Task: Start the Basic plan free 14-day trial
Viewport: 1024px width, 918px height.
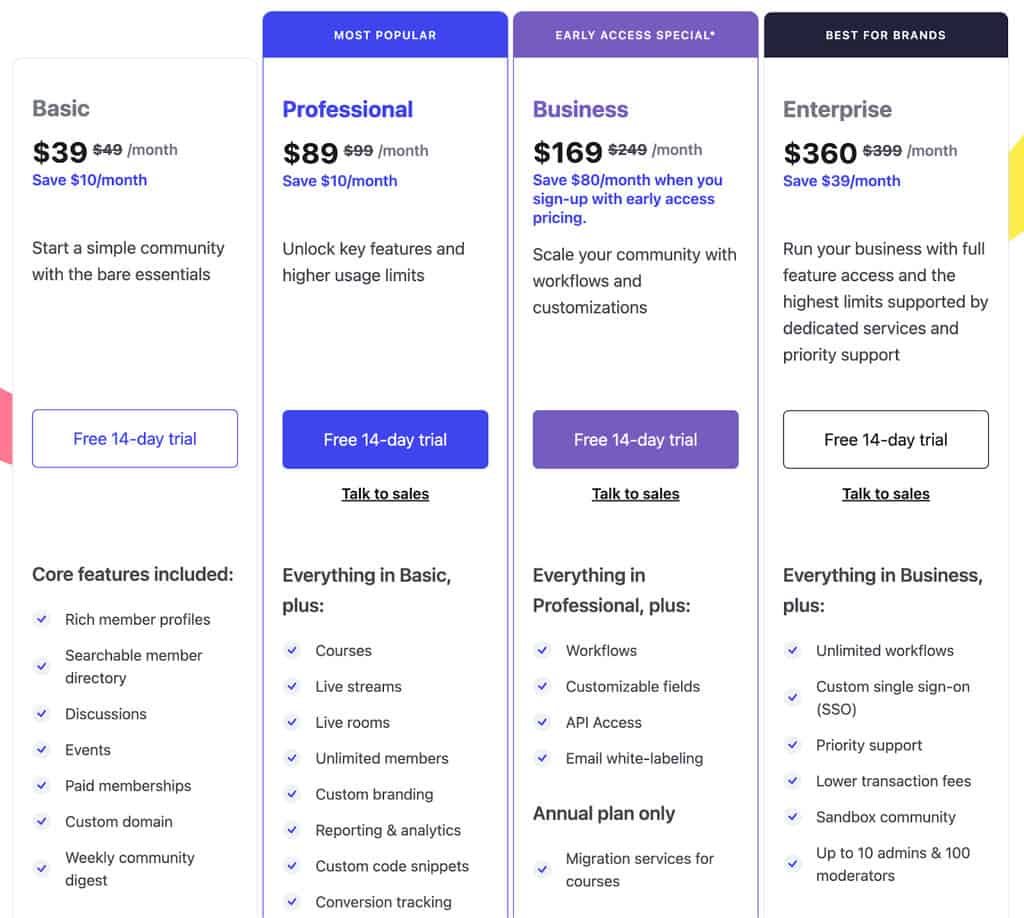Action: 135,438
